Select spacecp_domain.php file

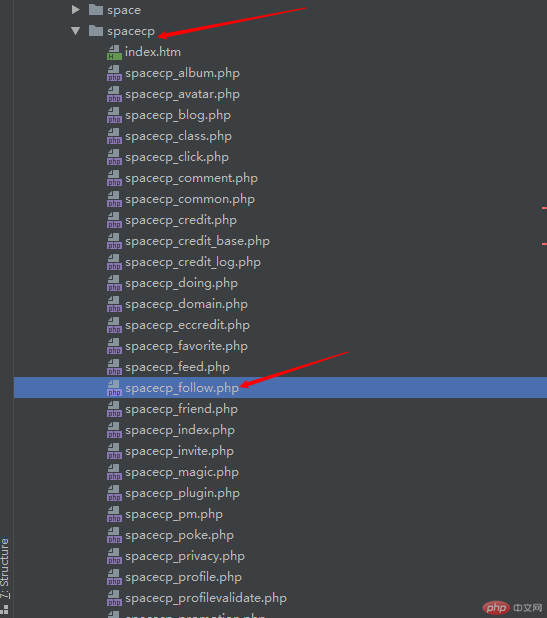point(186,304)
